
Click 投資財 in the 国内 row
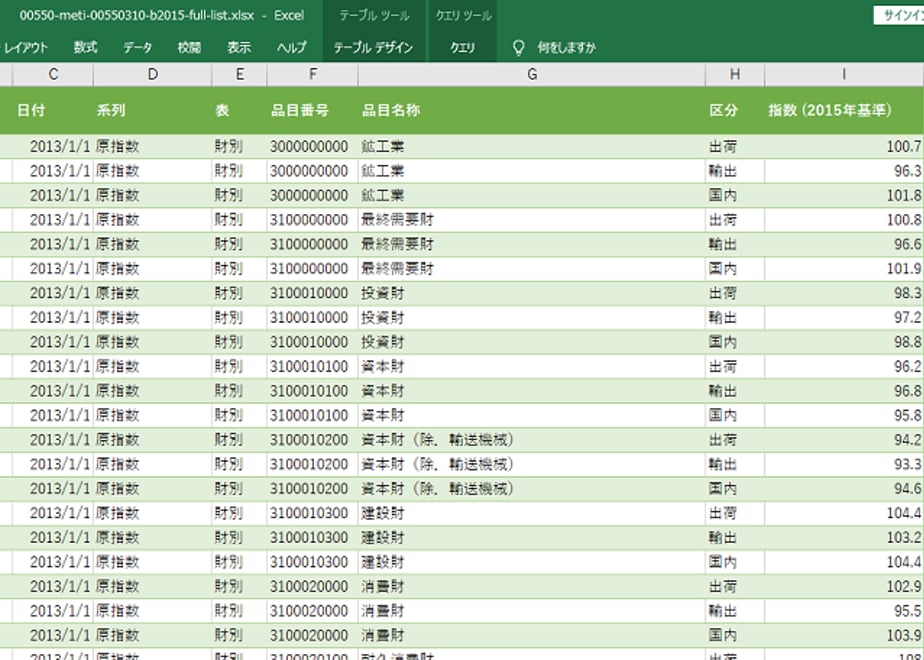532,342
